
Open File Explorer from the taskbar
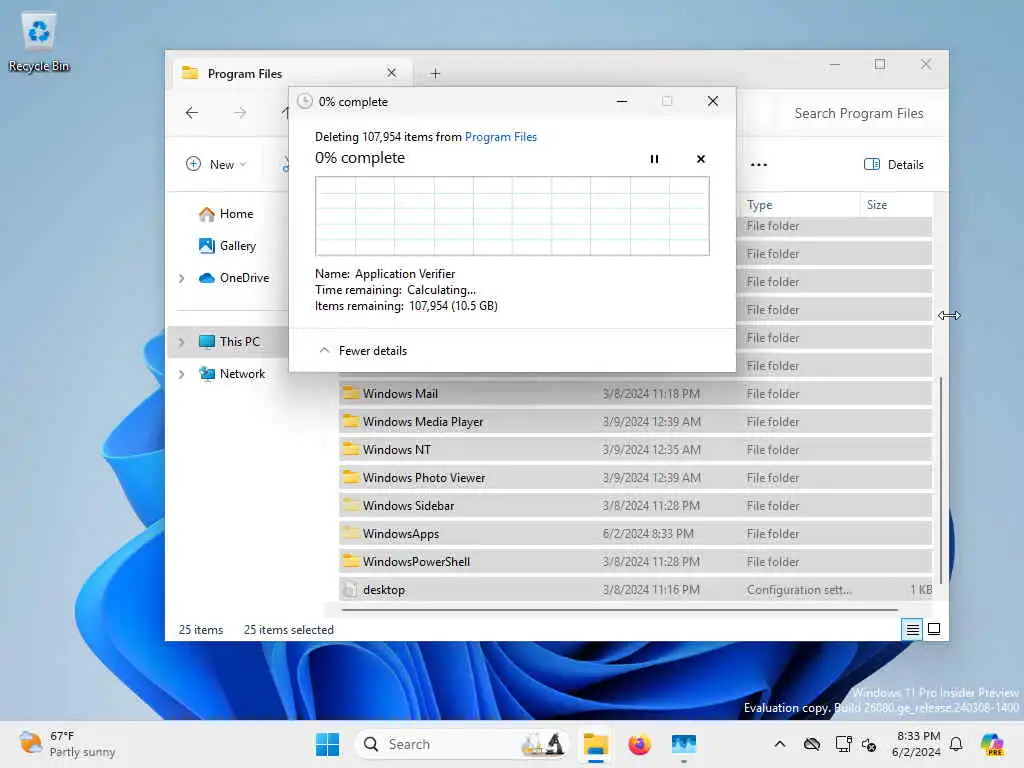(x=596, y=744)
